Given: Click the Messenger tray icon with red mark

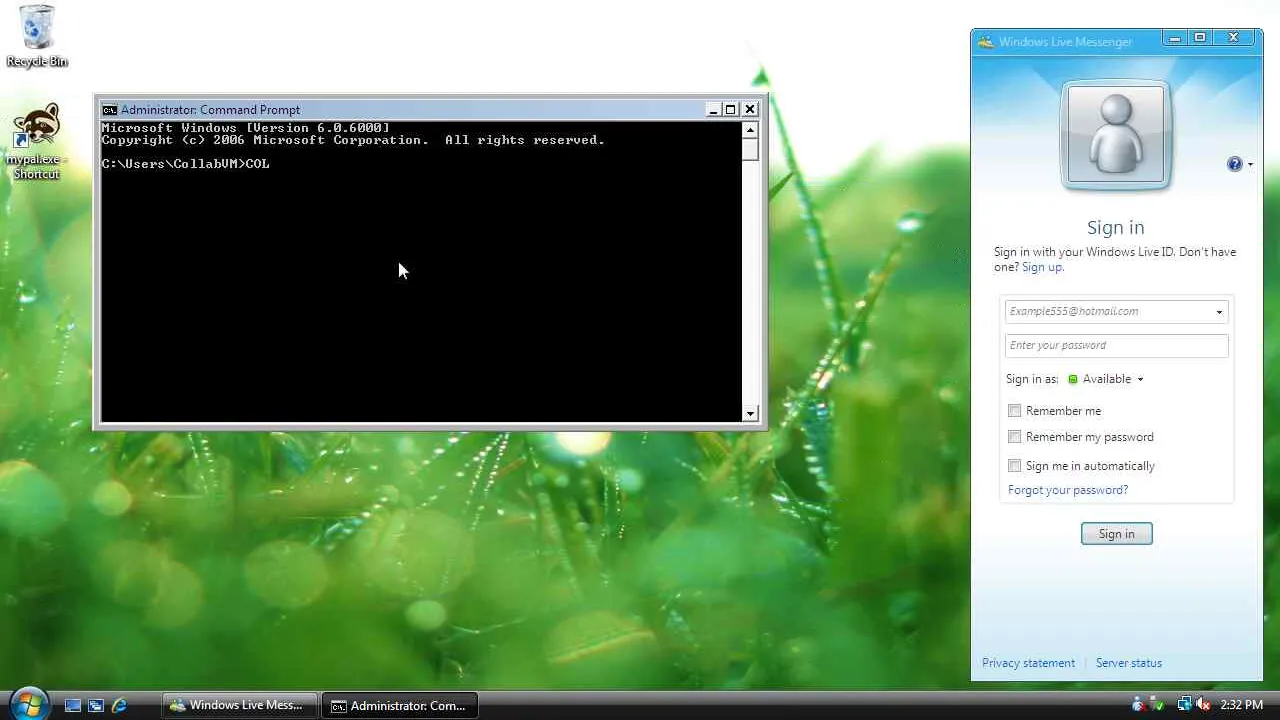Looking at the screenshot, I should tap(1140, 705).
